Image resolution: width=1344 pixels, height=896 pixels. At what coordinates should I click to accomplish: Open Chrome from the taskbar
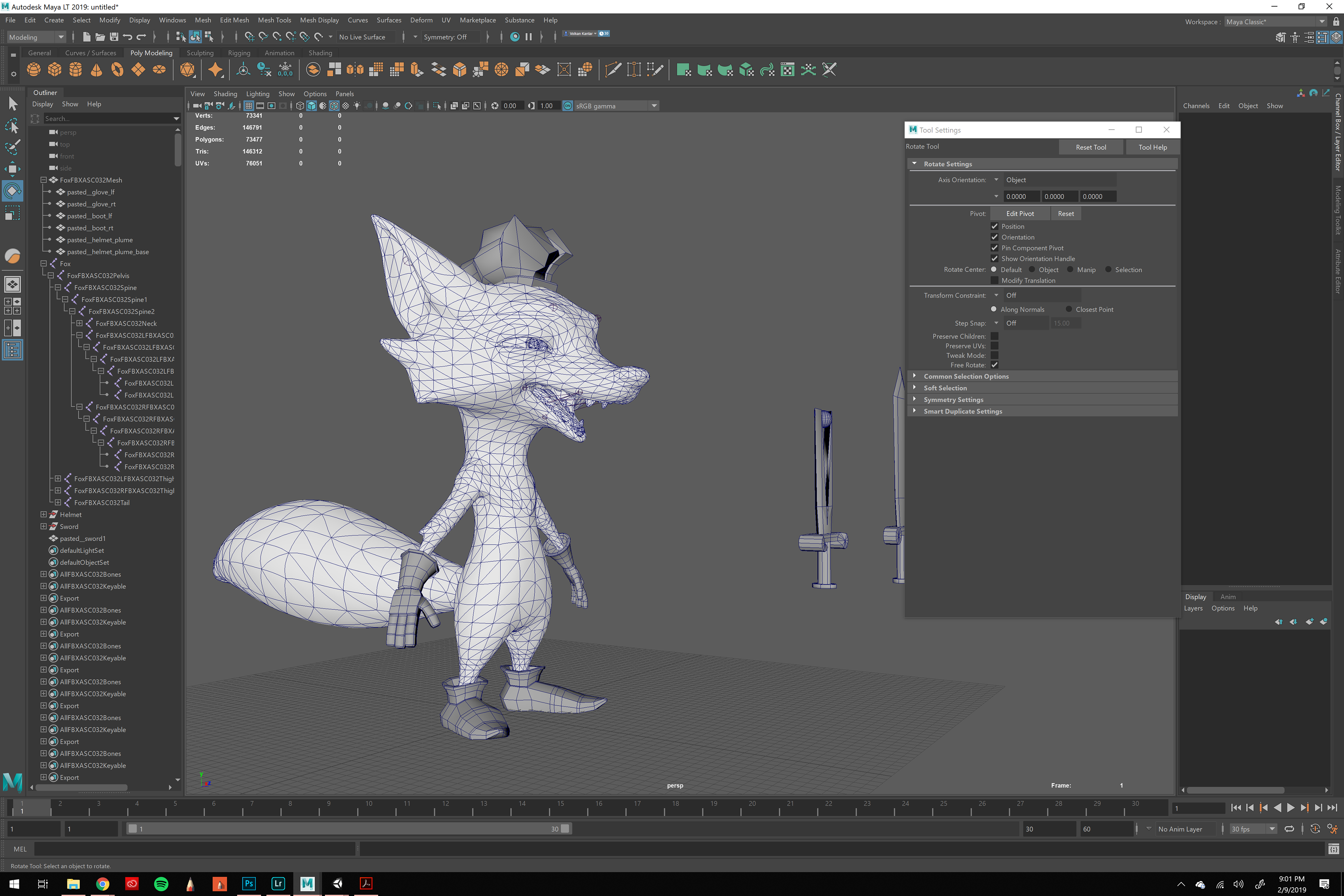click(103, 883)
